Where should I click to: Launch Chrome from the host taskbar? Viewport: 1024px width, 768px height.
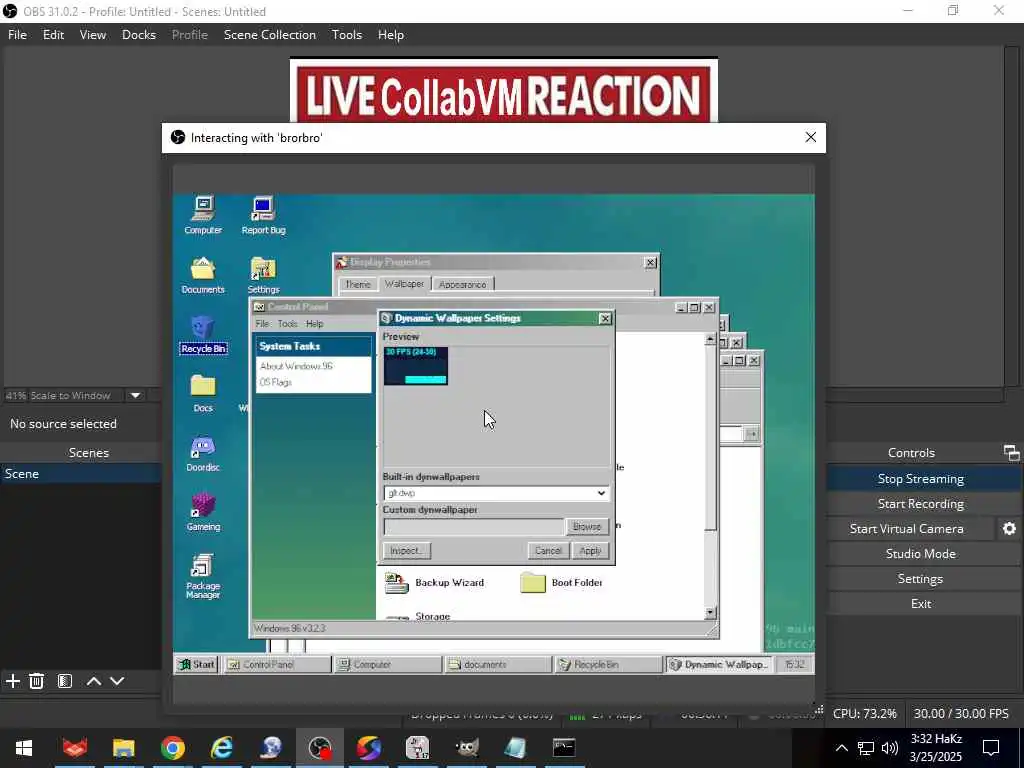[x=173, y=748]
